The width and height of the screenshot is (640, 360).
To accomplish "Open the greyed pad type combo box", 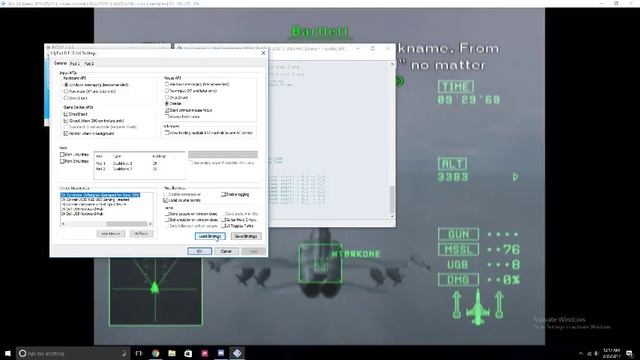I will [223, 155].
